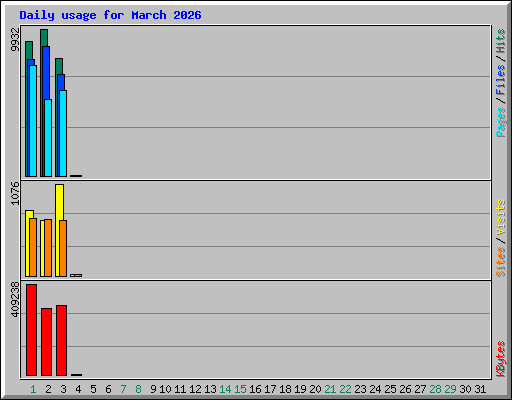Screen dimensions: 512x400
Task: Click the red KBytes bar for day 3
Action: 61,340
